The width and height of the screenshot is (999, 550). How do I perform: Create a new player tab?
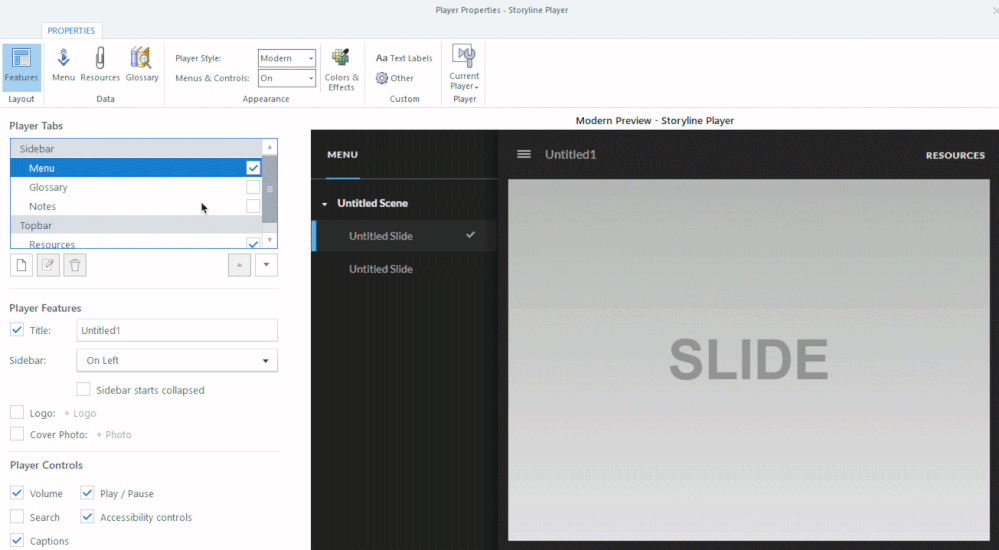(x=21, y=265)
